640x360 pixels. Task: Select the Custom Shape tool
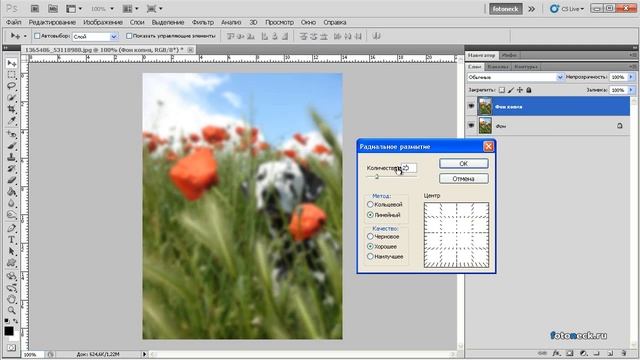tap(11, 262)
